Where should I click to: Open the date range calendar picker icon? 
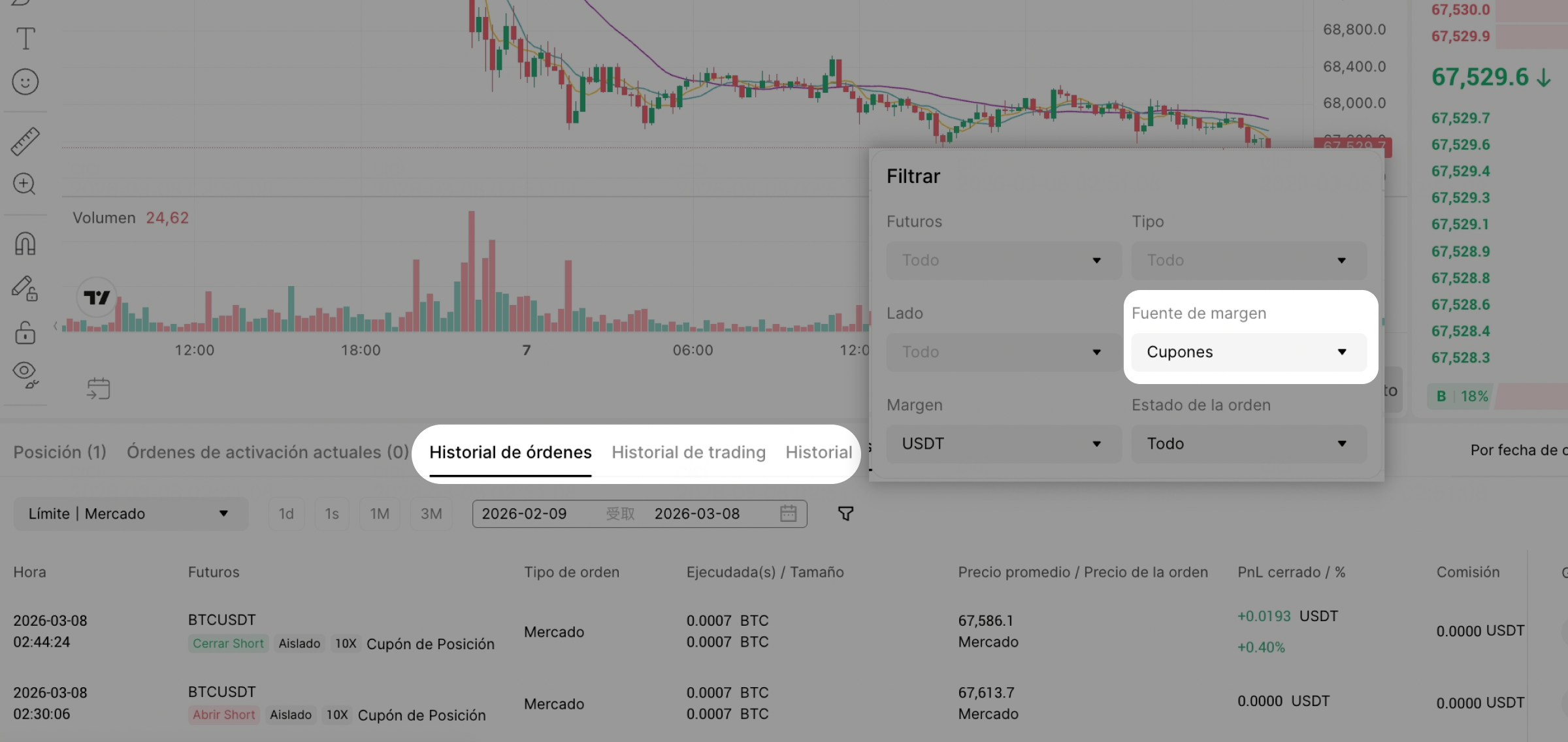[789, 513]
